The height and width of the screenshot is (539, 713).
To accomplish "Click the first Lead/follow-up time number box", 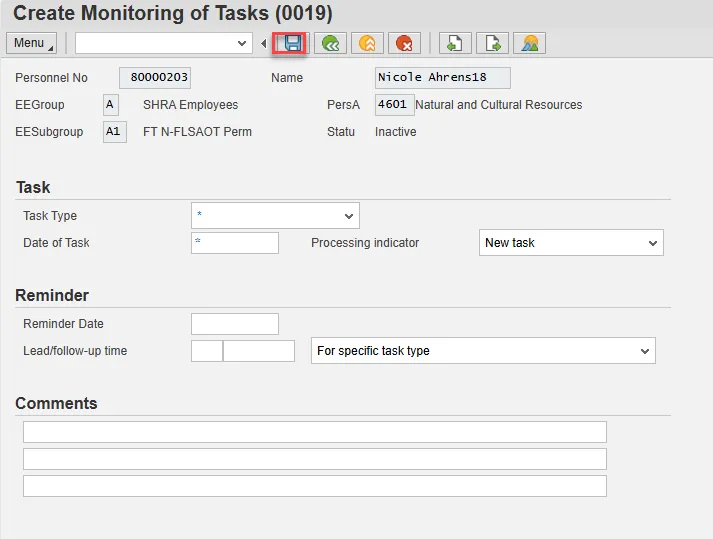I will 206,351.
